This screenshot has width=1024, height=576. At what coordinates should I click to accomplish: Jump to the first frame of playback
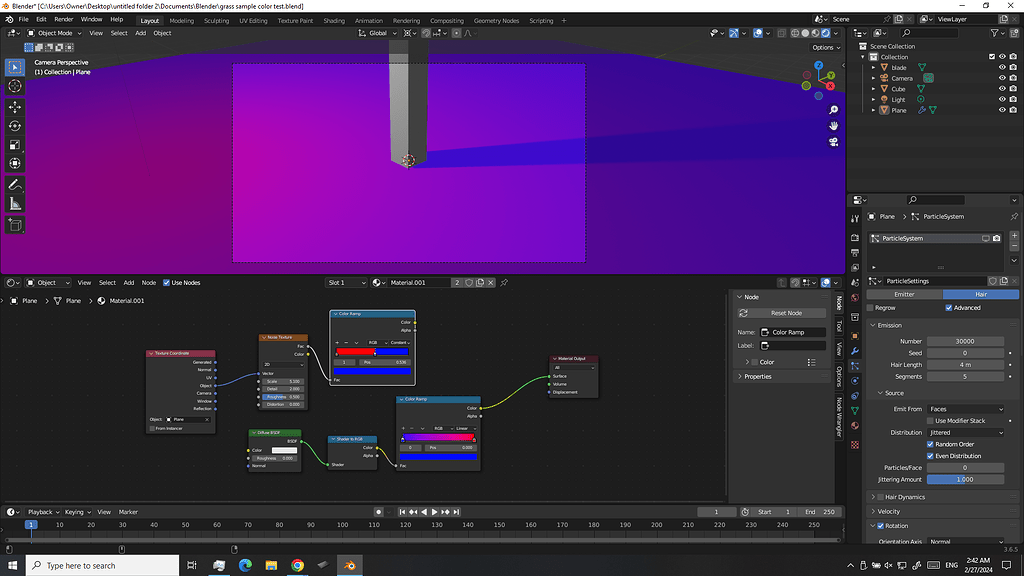tap(402, 512)
